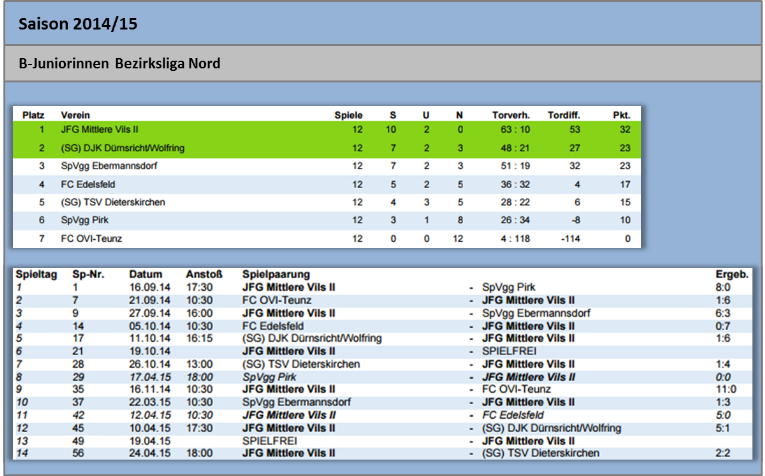Image resolution: width=765 pixels, height=476 pixels.
Task: Click goal ratio '48 : 21'
Action: point(515,148)
